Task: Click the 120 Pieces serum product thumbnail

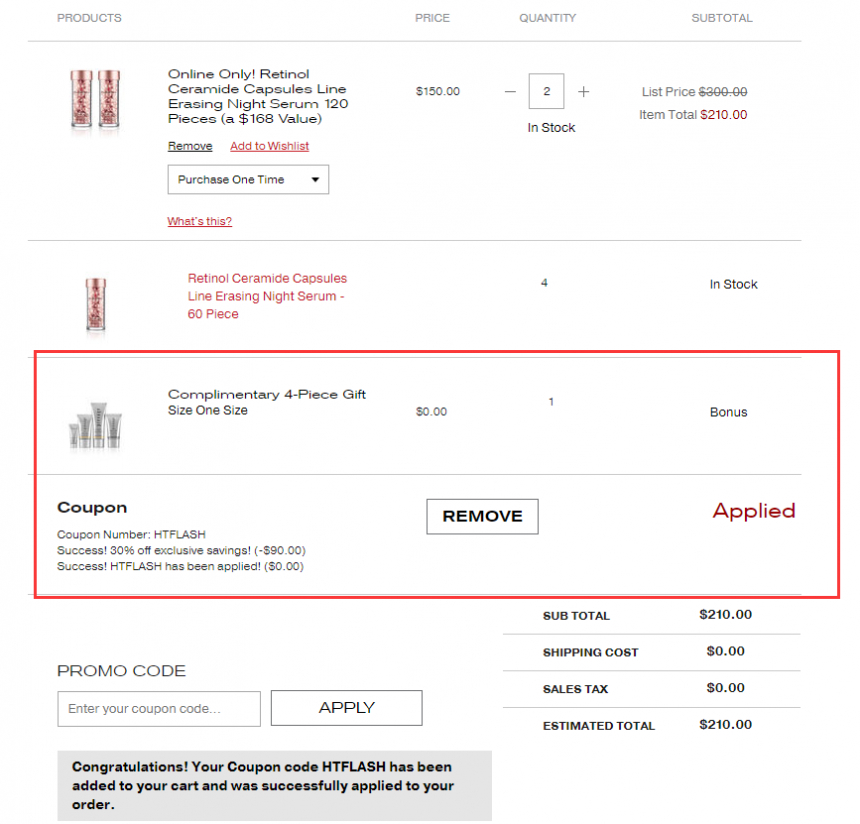Action: coord(95,99)
